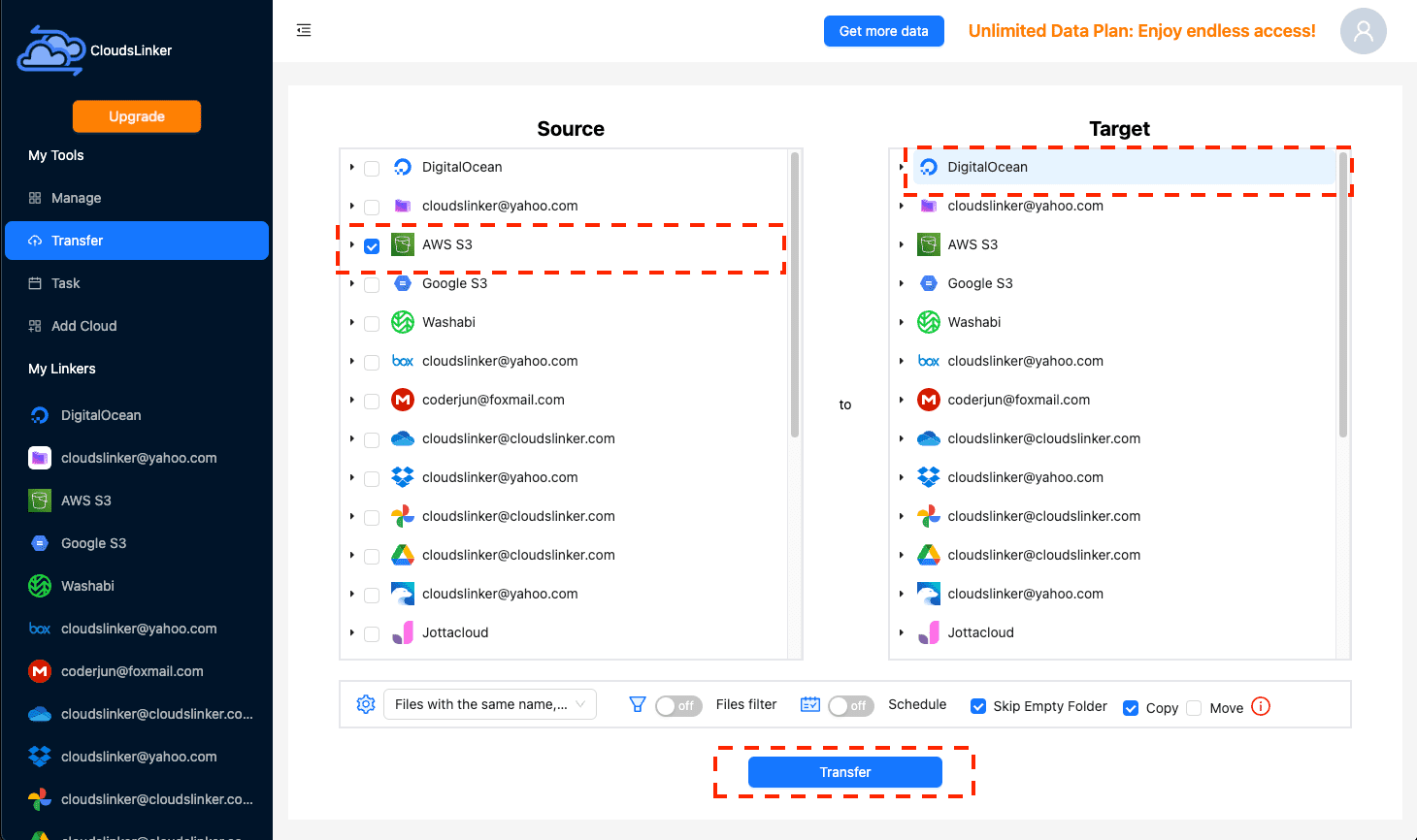Toggle the Files filter switch on
Screen dimensions: 1417x840
(678, 706)
